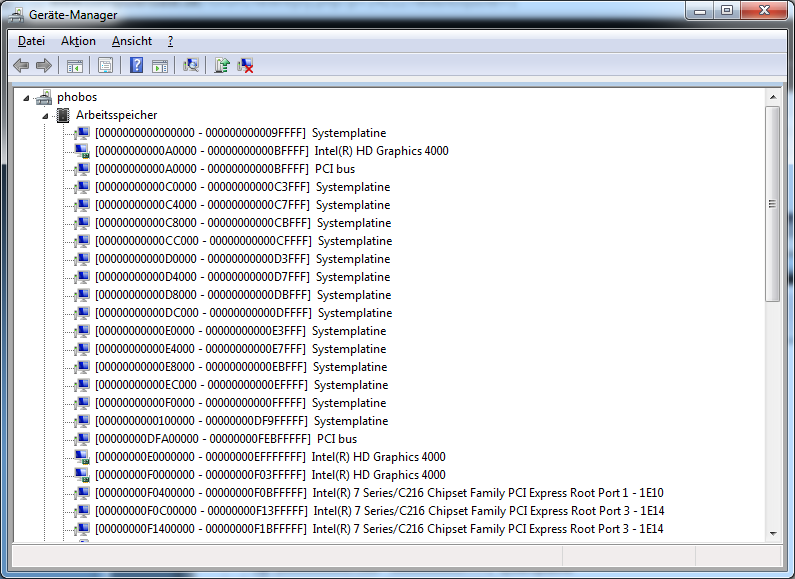The image size is (795, 579).
Task: Open the Datei menu
Action: 31,41
